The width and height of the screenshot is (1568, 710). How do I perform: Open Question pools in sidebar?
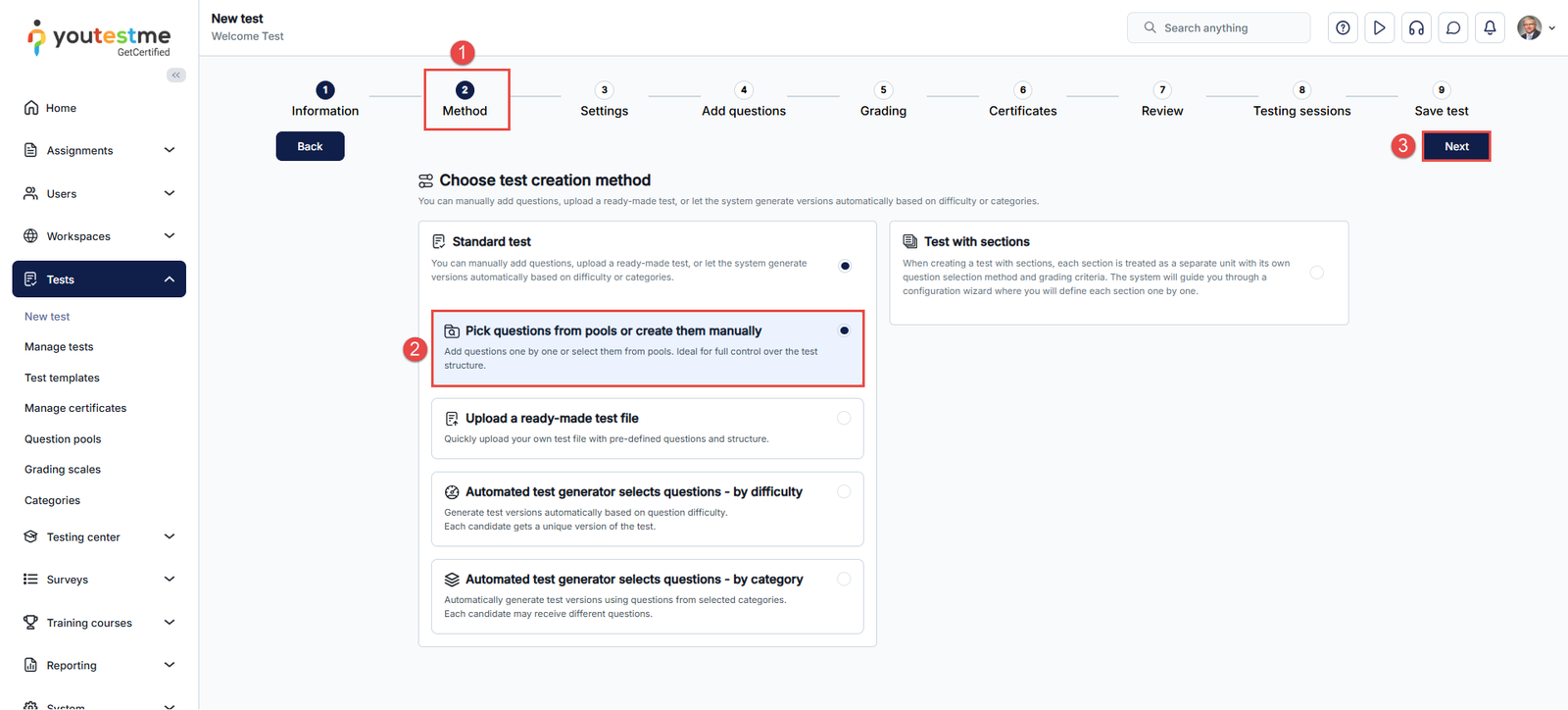[x=63, y=439]
